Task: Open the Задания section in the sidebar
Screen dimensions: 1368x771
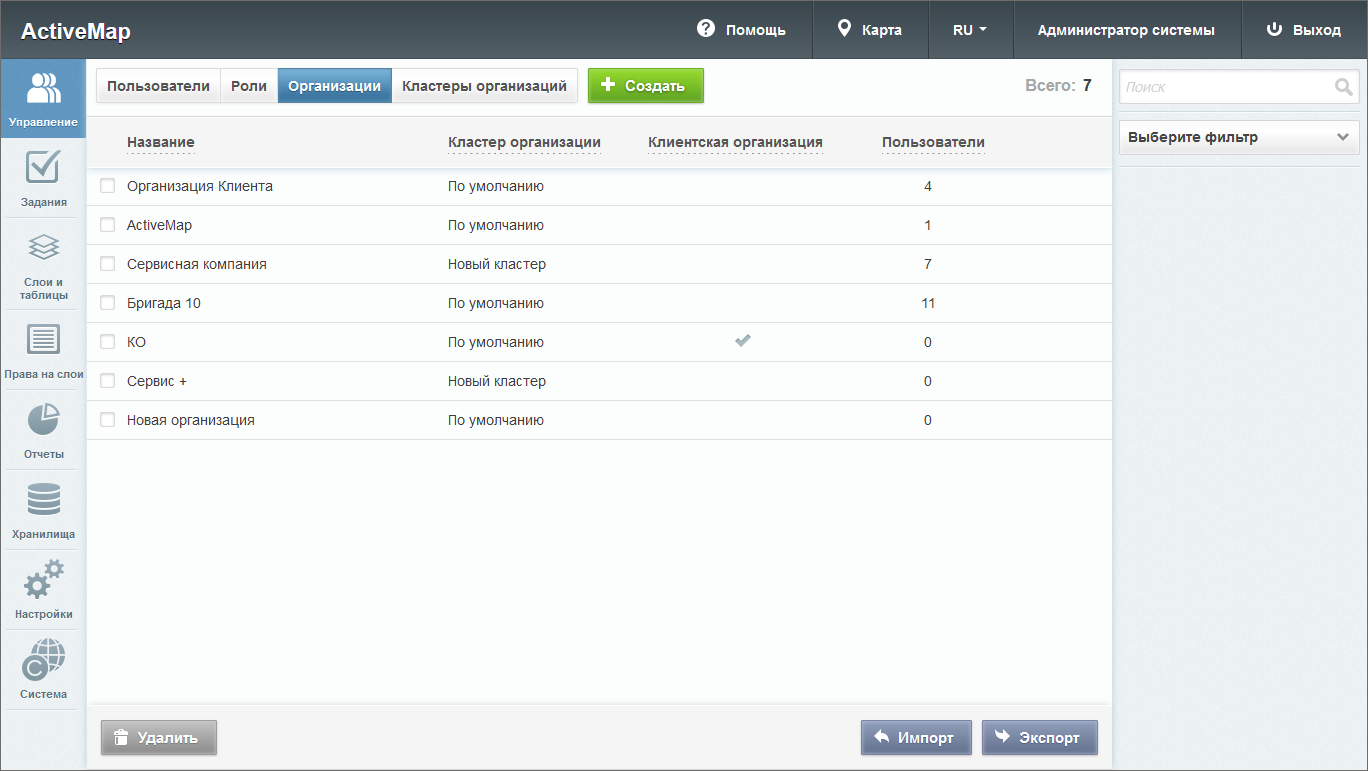Action: coord(43,180)
